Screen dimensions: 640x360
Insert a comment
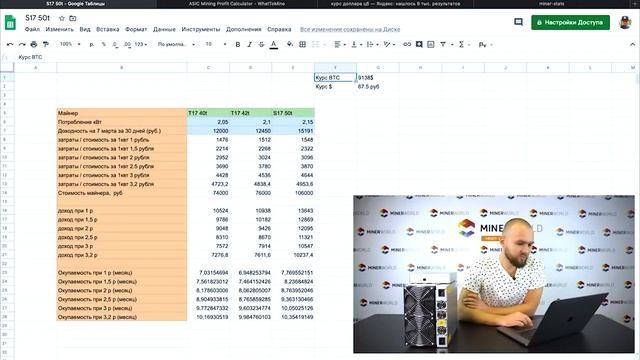[x=419, y=44]
